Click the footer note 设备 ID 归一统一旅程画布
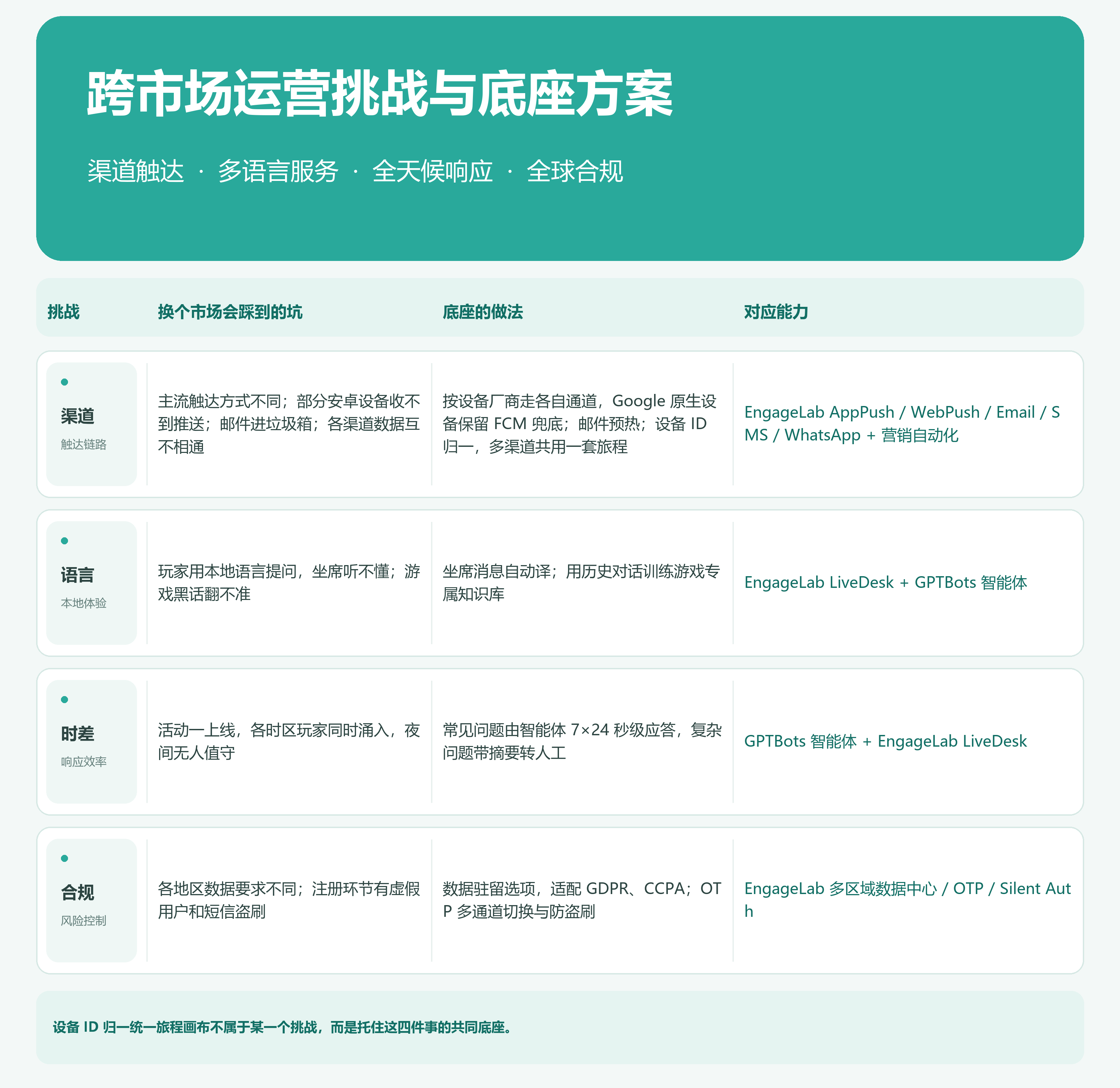 pyautogui.click(x=284, y=1027)
